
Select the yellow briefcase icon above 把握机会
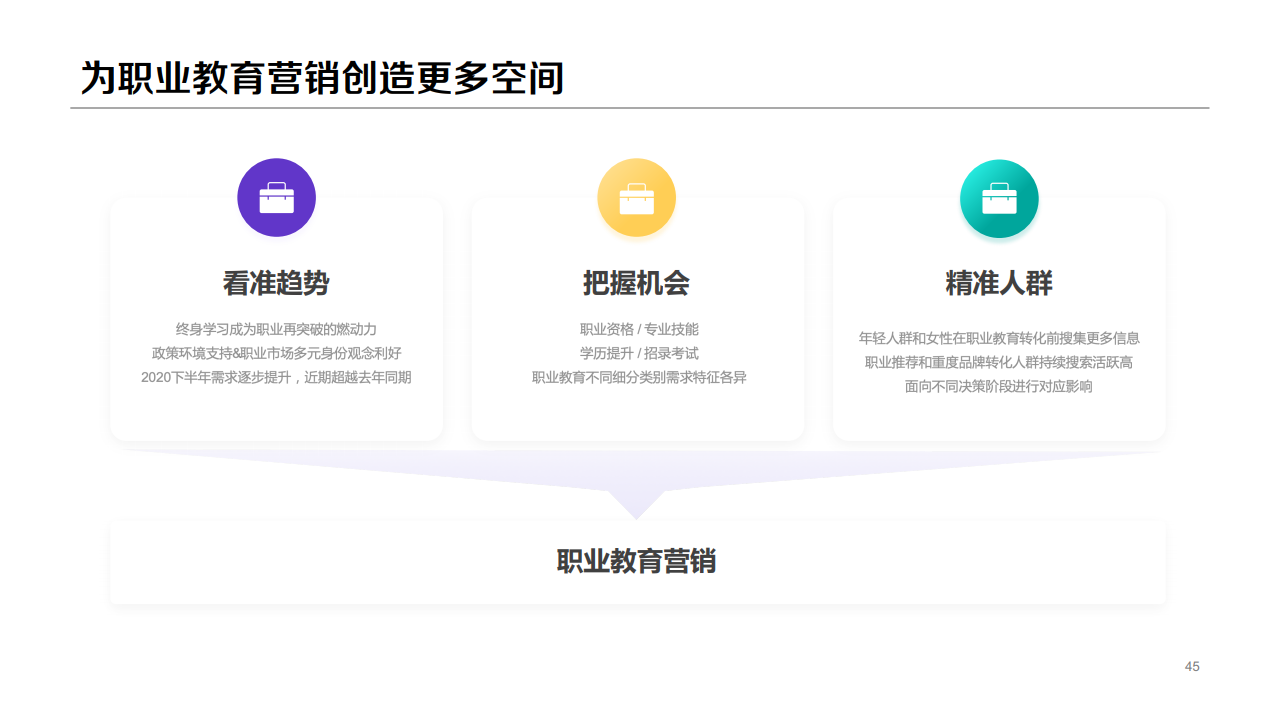(637, 197)
